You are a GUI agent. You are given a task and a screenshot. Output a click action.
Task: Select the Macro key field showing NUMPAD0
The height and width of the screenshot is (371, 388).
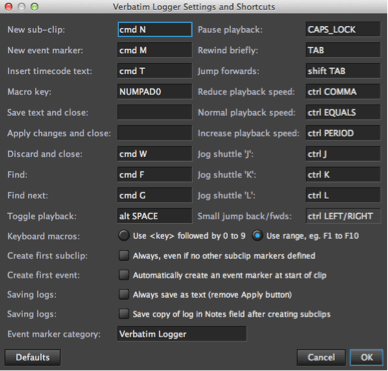point(155,91)
